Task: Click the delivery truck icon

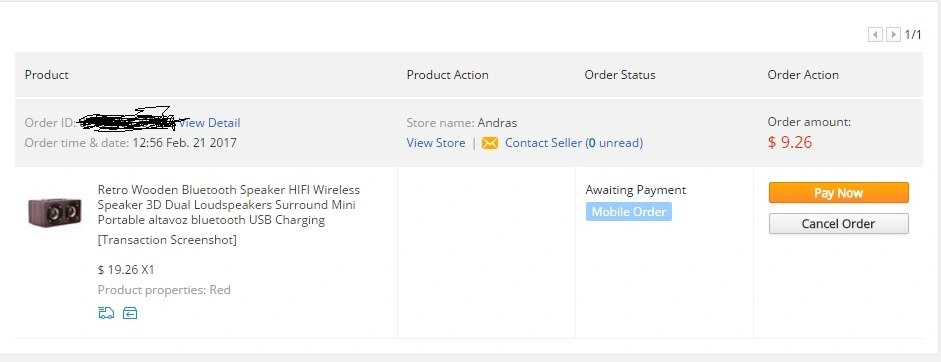Action: coord(106,313)
